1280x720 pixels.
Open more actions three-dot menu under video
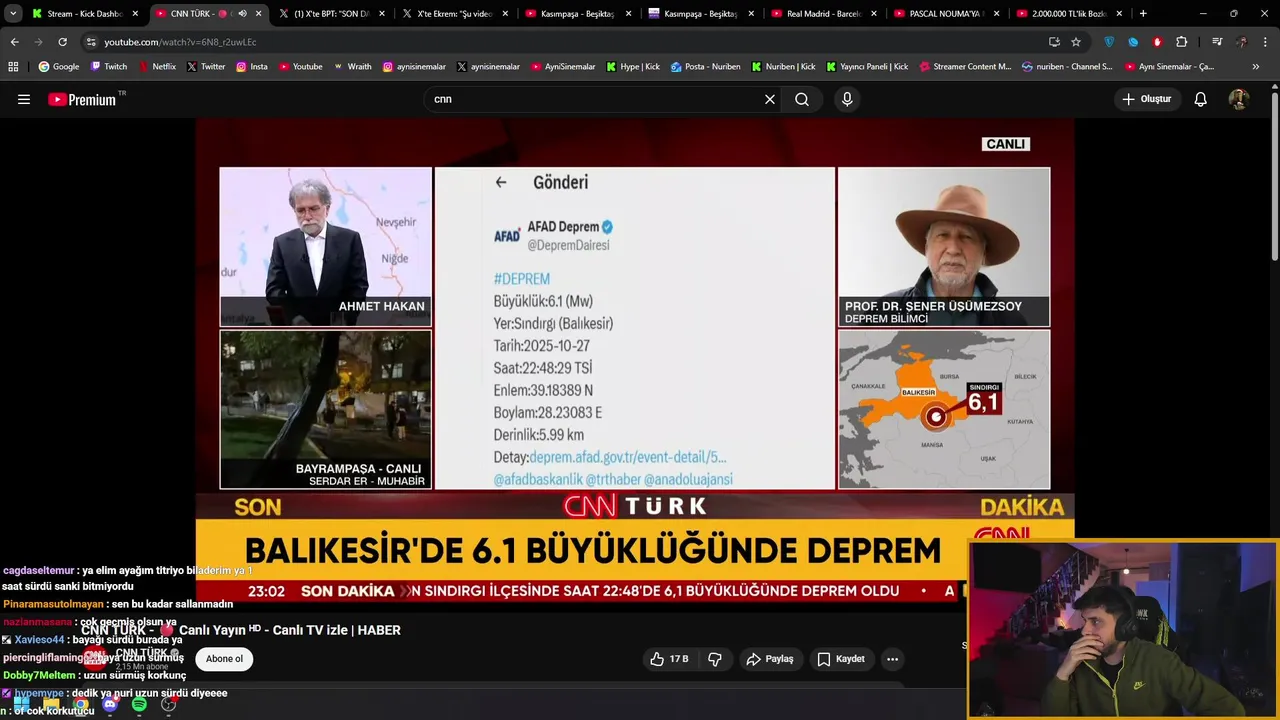pos(892,659)
